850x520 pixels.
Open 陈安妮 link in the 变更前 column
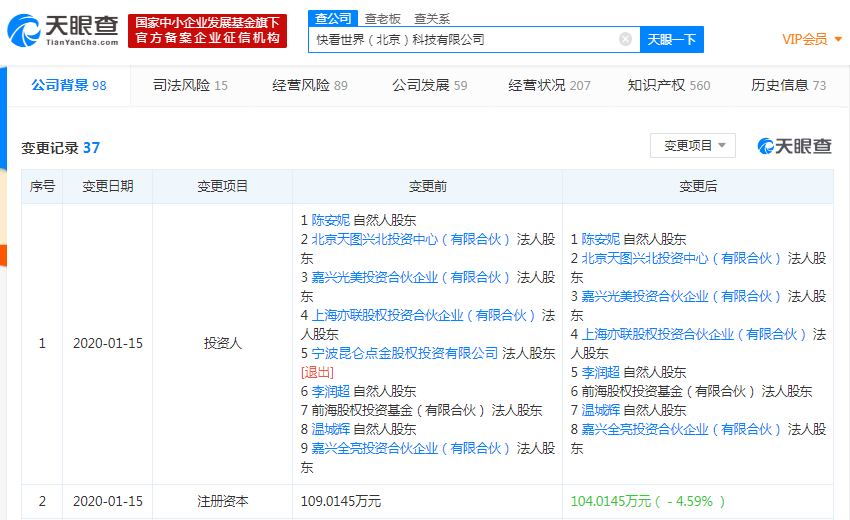point(331,219)
